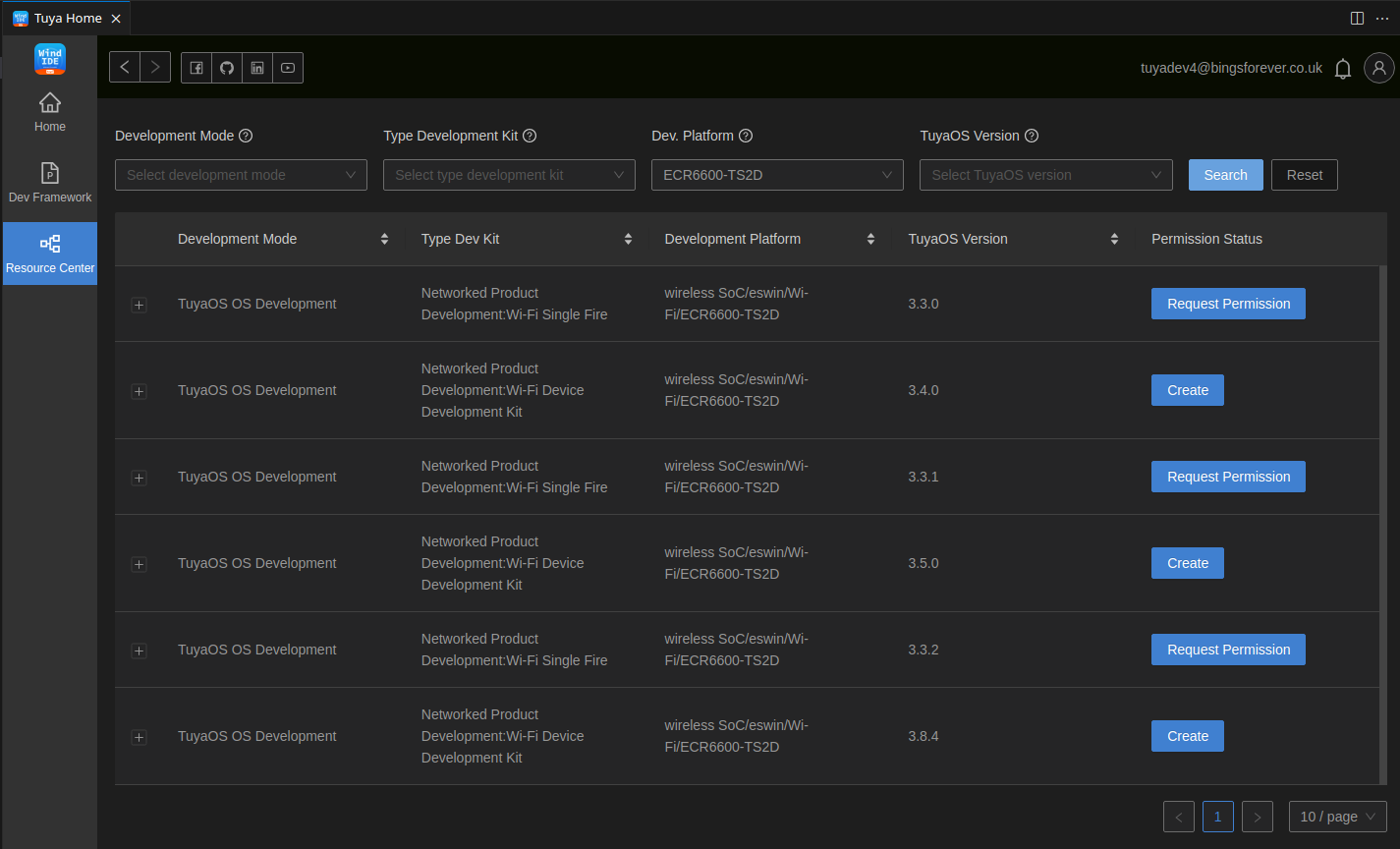Open the Select type development kit dropdown
1400x849 pixels.
pyautogui.click(x=509, y=175)
